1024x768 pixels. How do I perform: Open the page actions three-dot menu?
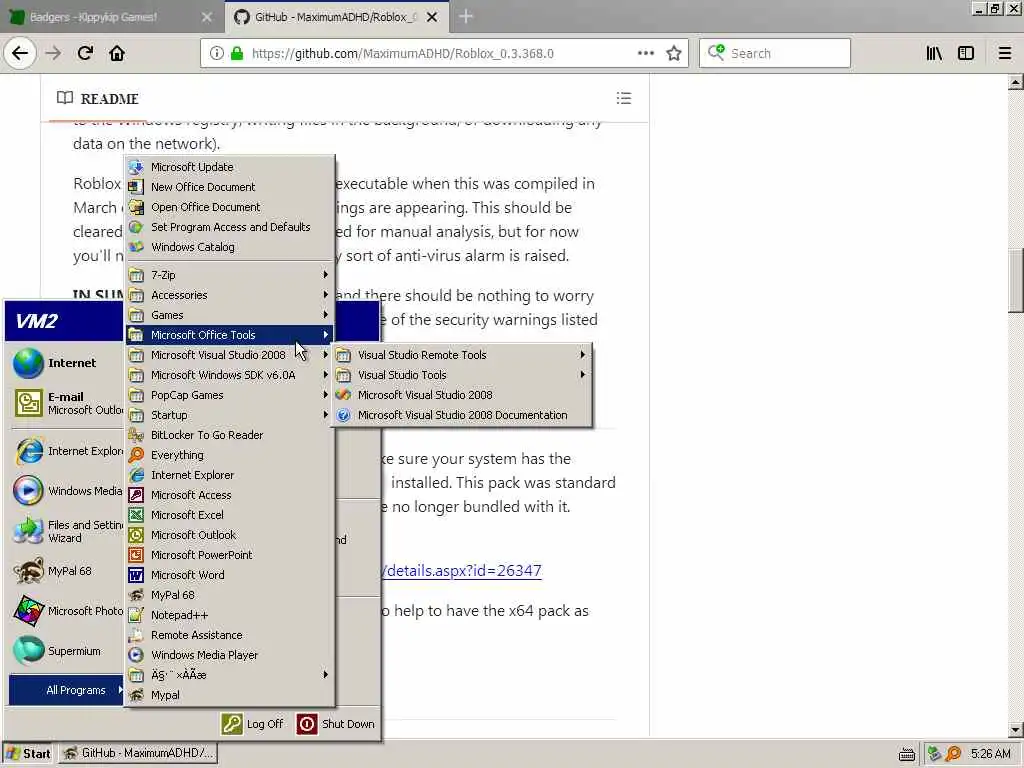pos(645,54)
